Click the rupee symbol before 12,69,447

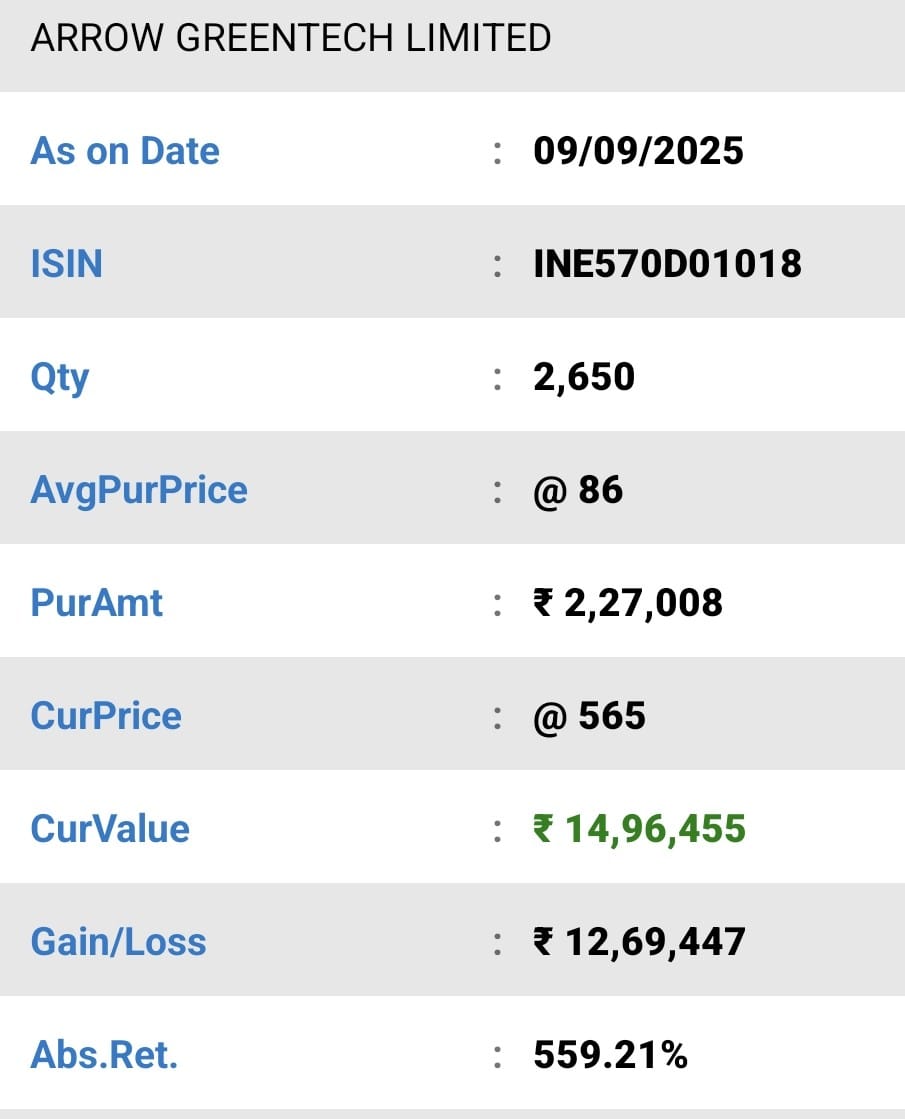tap(543, 942)
